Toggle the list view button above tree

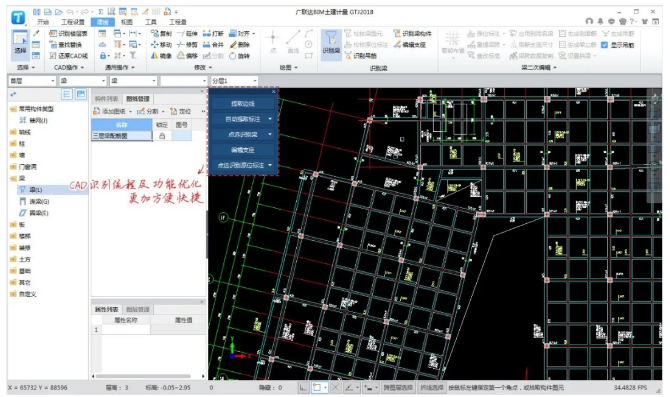tap(67, 94)
